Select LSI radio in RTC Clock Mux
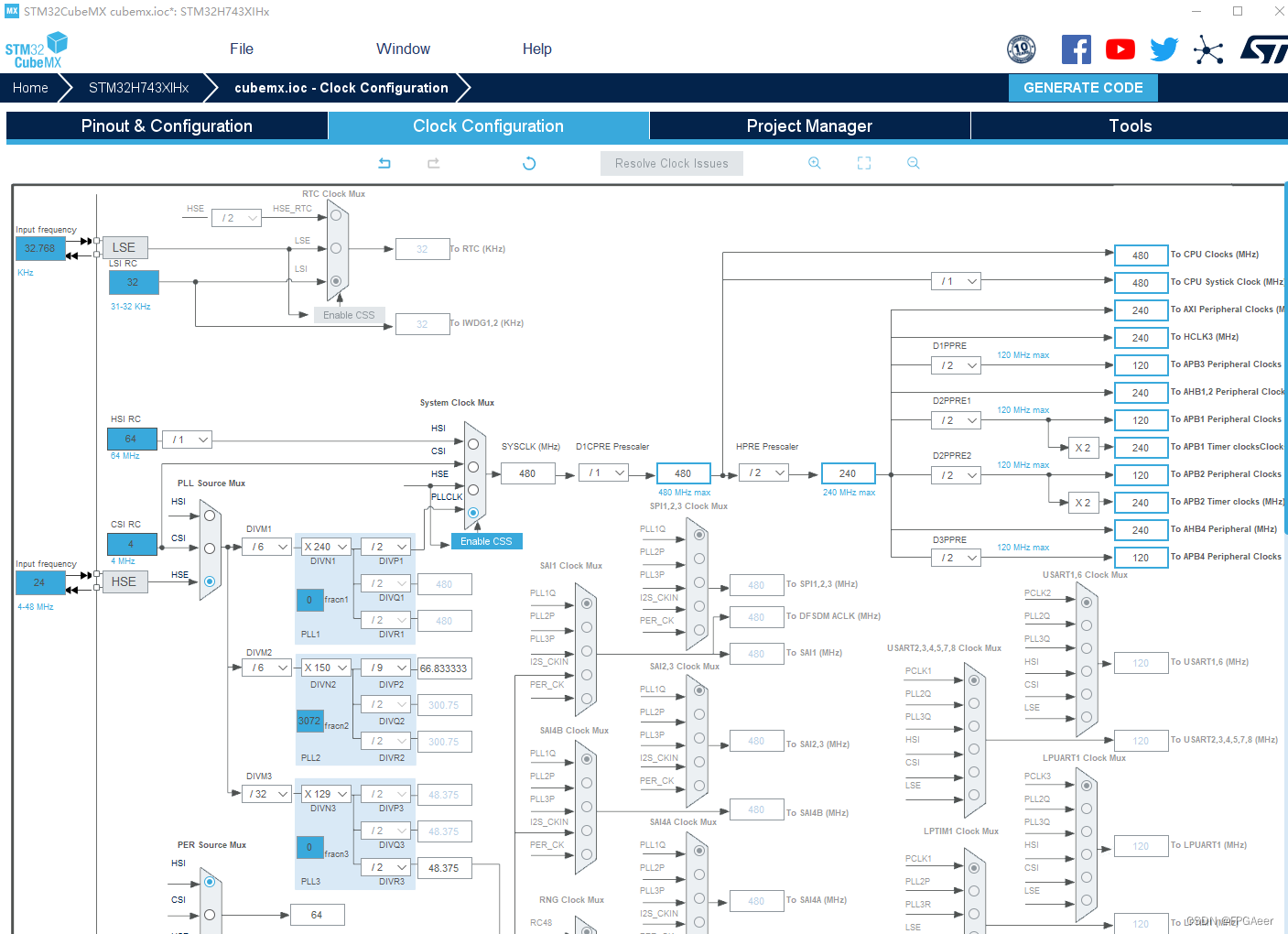The height and width of the screenshot is (934, 1288). click(336, 281)
